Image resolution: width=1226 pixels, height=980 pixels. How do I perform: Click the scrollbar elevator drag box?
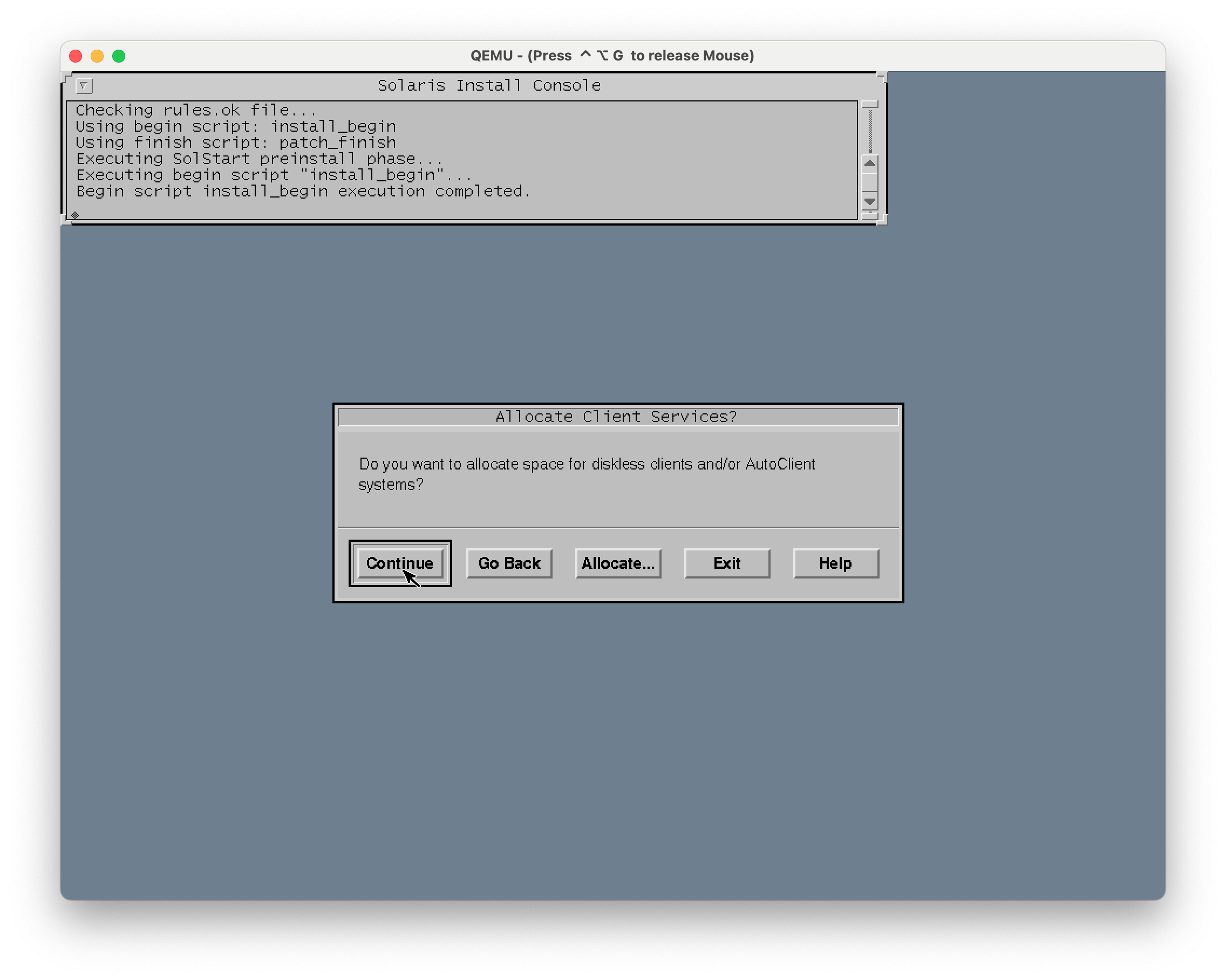coord(869,182)
